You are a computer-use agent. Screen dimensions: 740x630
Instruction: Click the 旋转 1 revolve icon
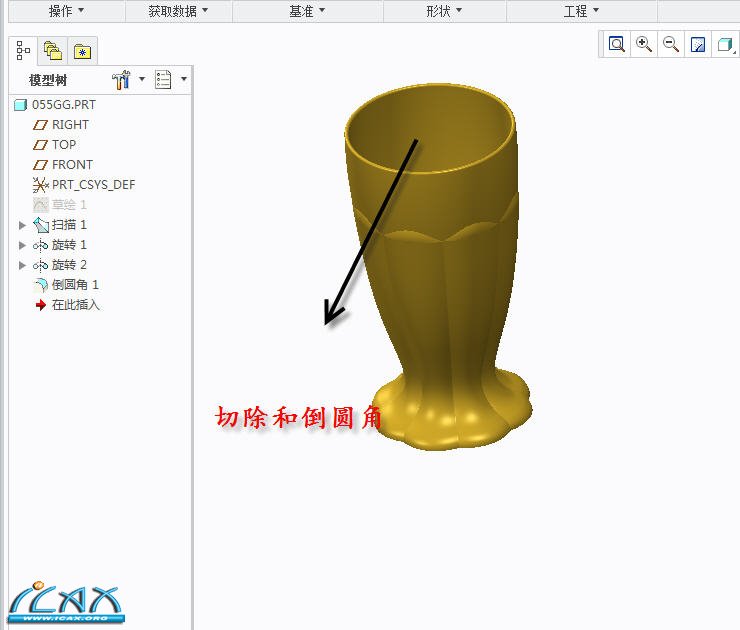[41, 245]
